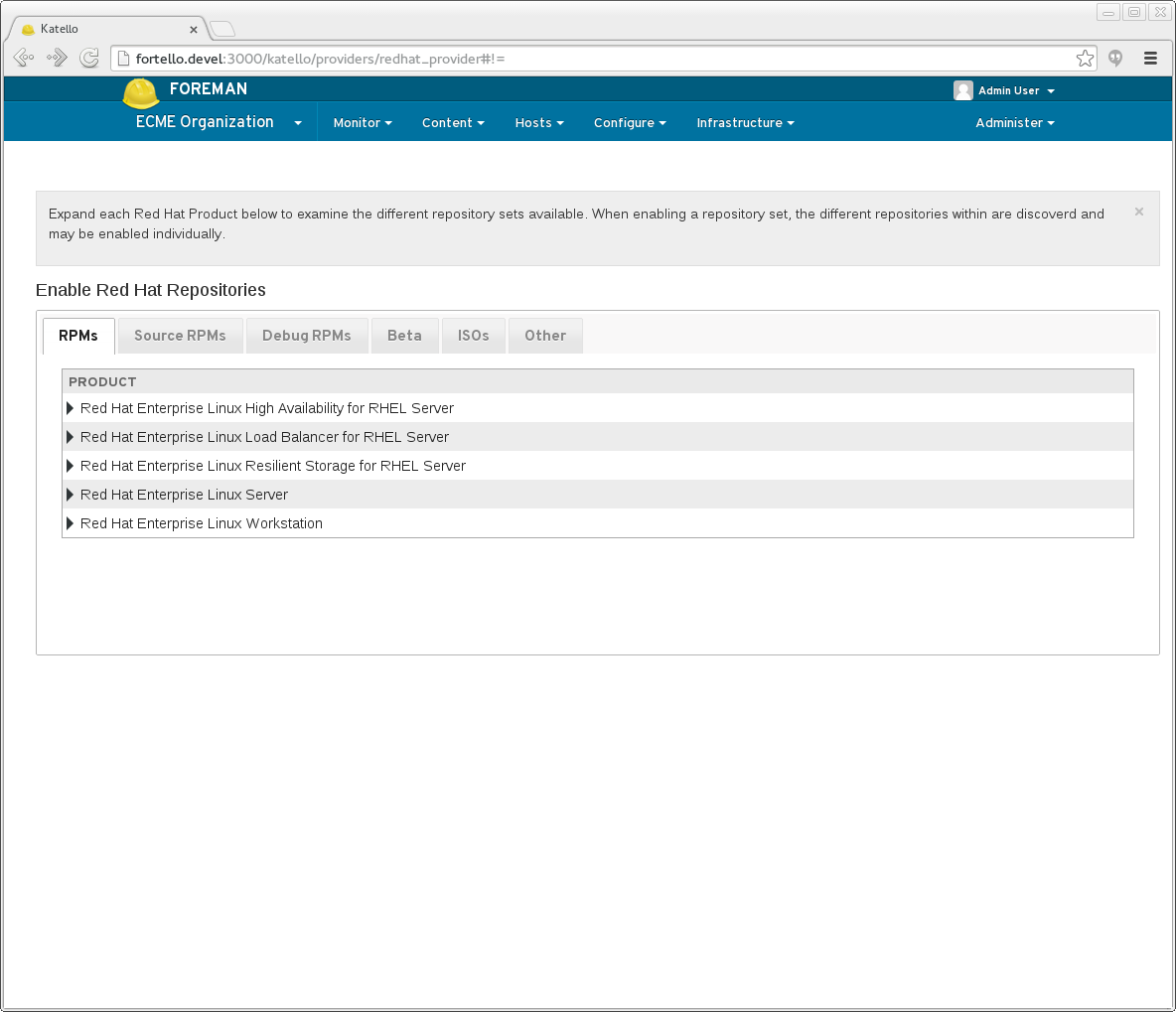Switch to Debug RPMs tab
This screenshot has height=1012, width=1176.
pos(307,336)
